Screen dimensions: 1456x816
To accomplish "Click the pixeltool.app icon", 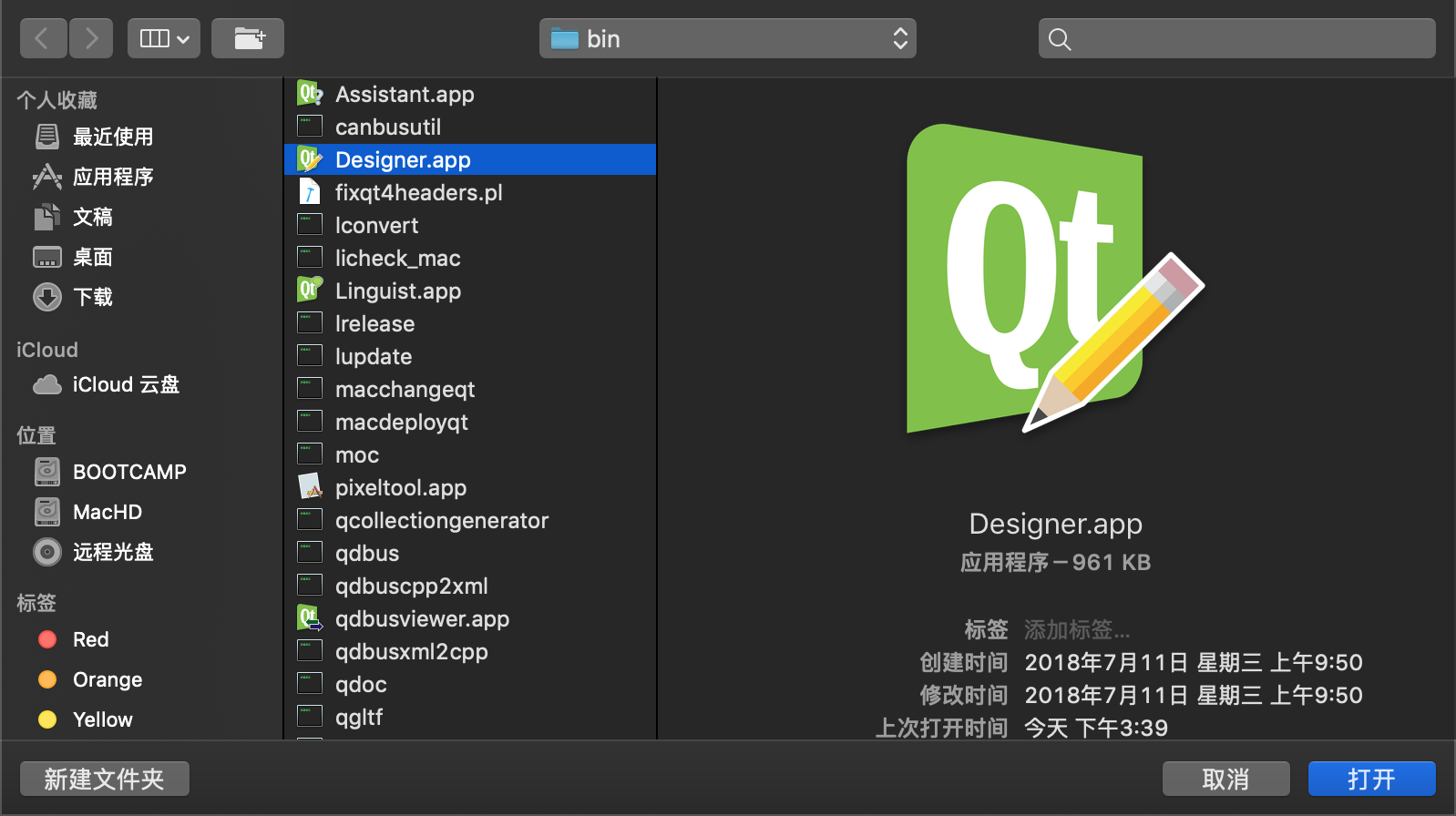I will [310, 486].
